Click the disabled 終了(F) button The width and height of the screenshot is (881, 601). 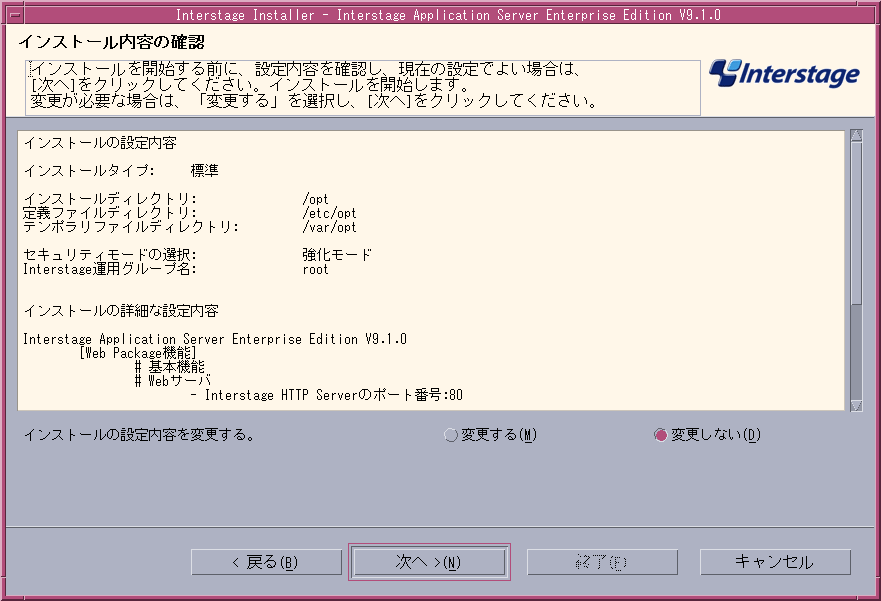pos(602,562)
